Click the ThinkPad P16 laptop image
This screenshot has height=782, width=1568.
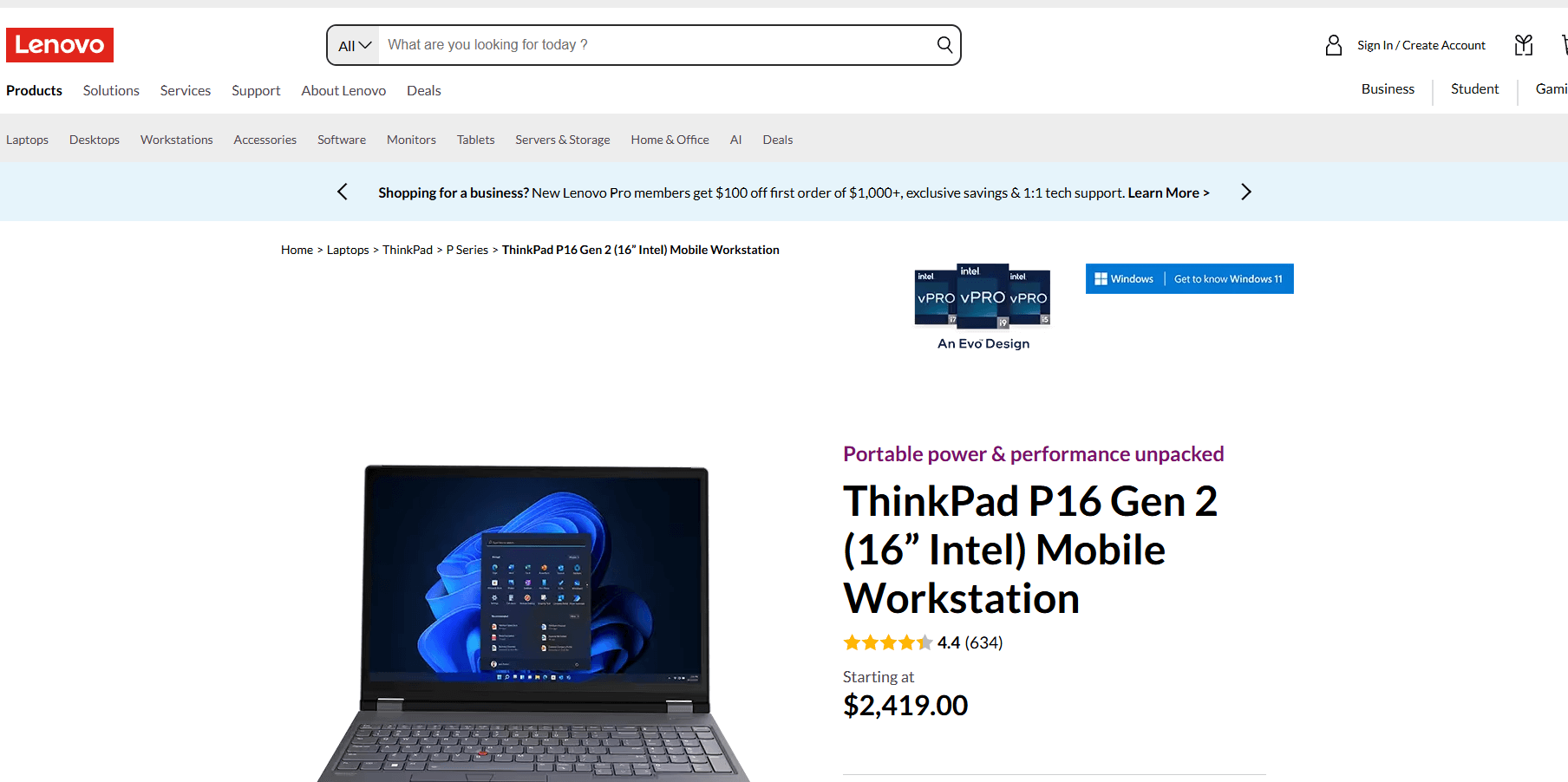[533, 622]
